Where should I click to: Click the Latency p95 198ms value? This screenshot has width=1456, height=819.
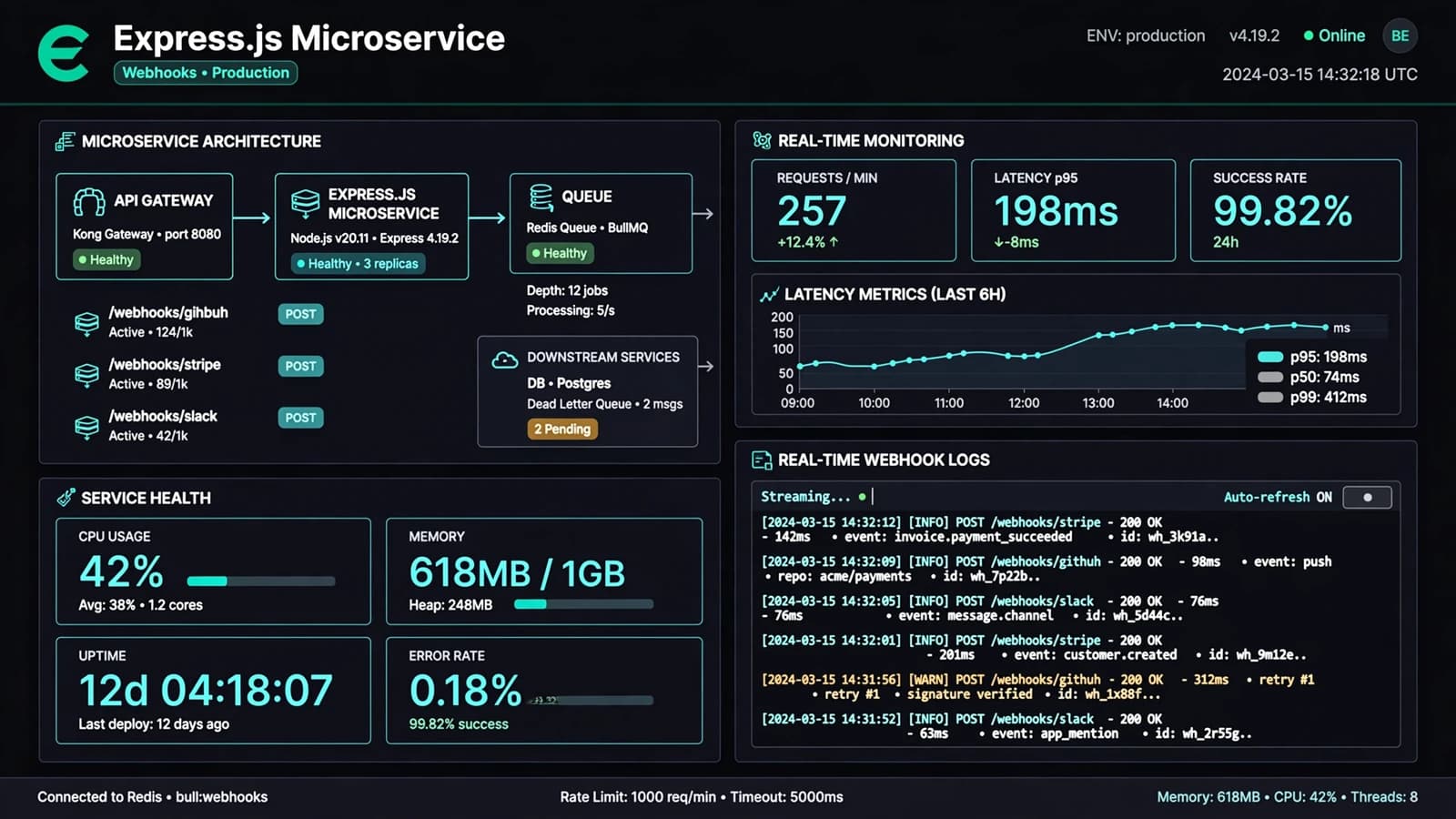tap(1056, 211)
